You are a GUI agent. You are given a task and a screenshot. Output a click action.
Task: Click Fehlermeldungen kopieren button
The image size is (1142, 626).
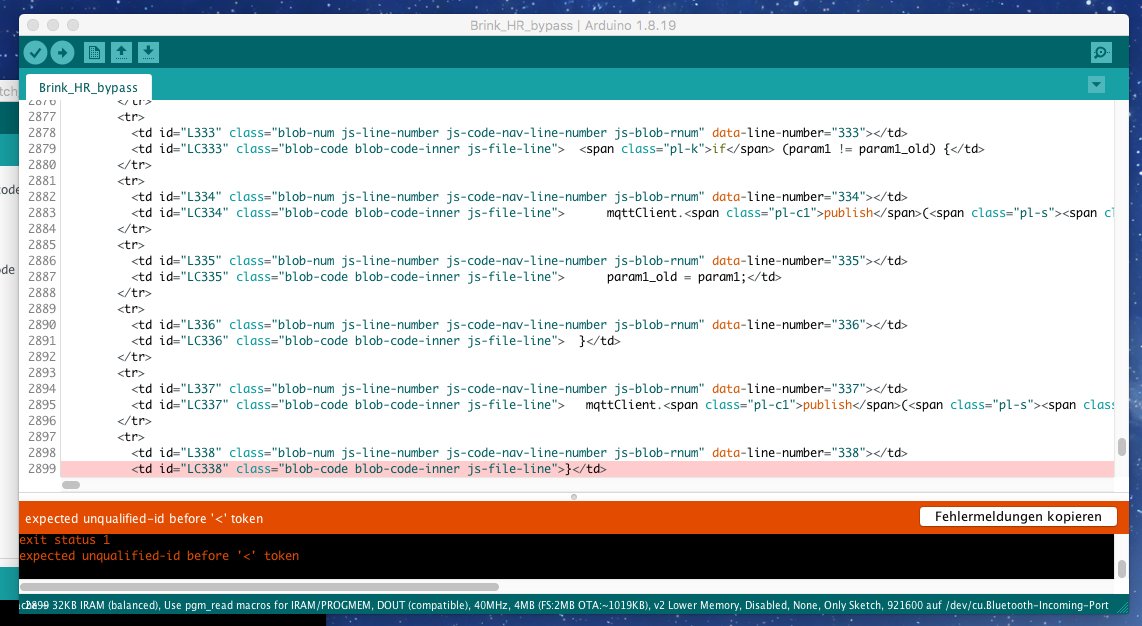click(x=1018, y=516)
